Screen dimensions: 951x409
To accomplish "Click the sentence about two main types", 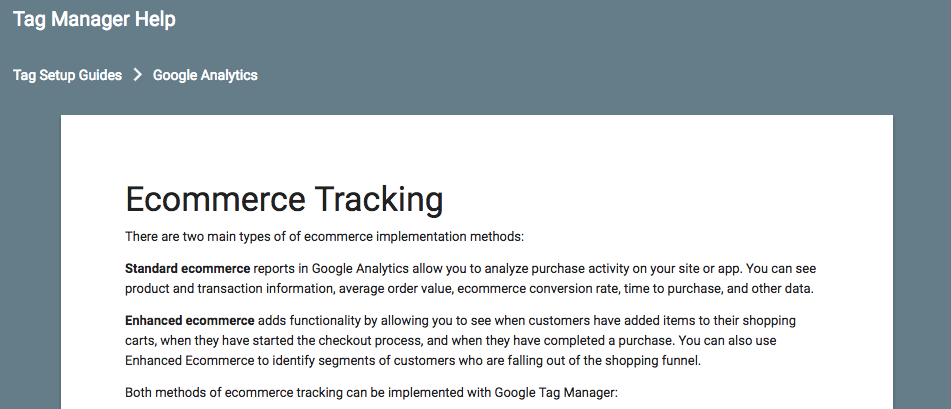I will (324, 237).
